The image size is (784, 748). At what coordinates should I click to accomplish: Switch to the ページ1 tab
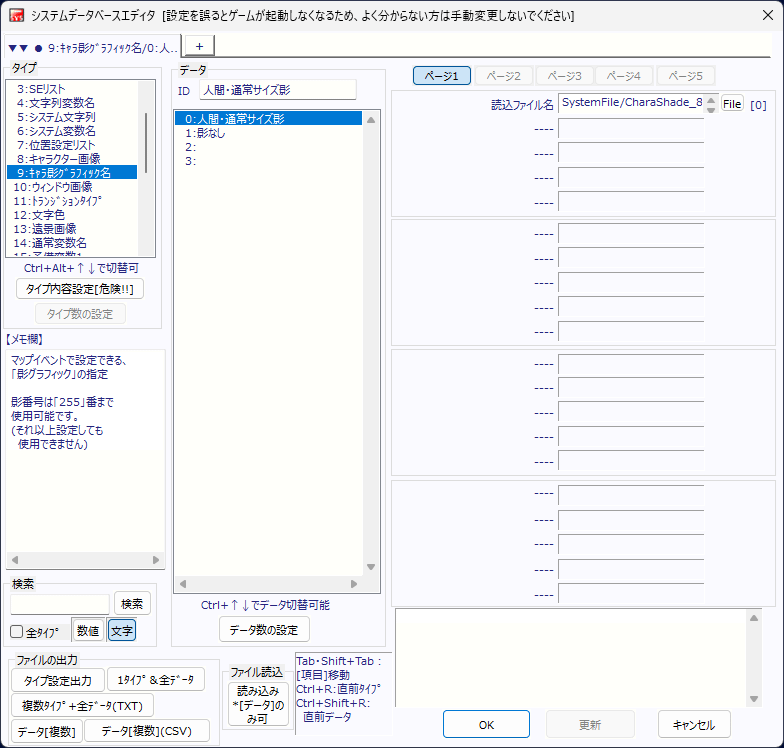(x=441, y=76)
